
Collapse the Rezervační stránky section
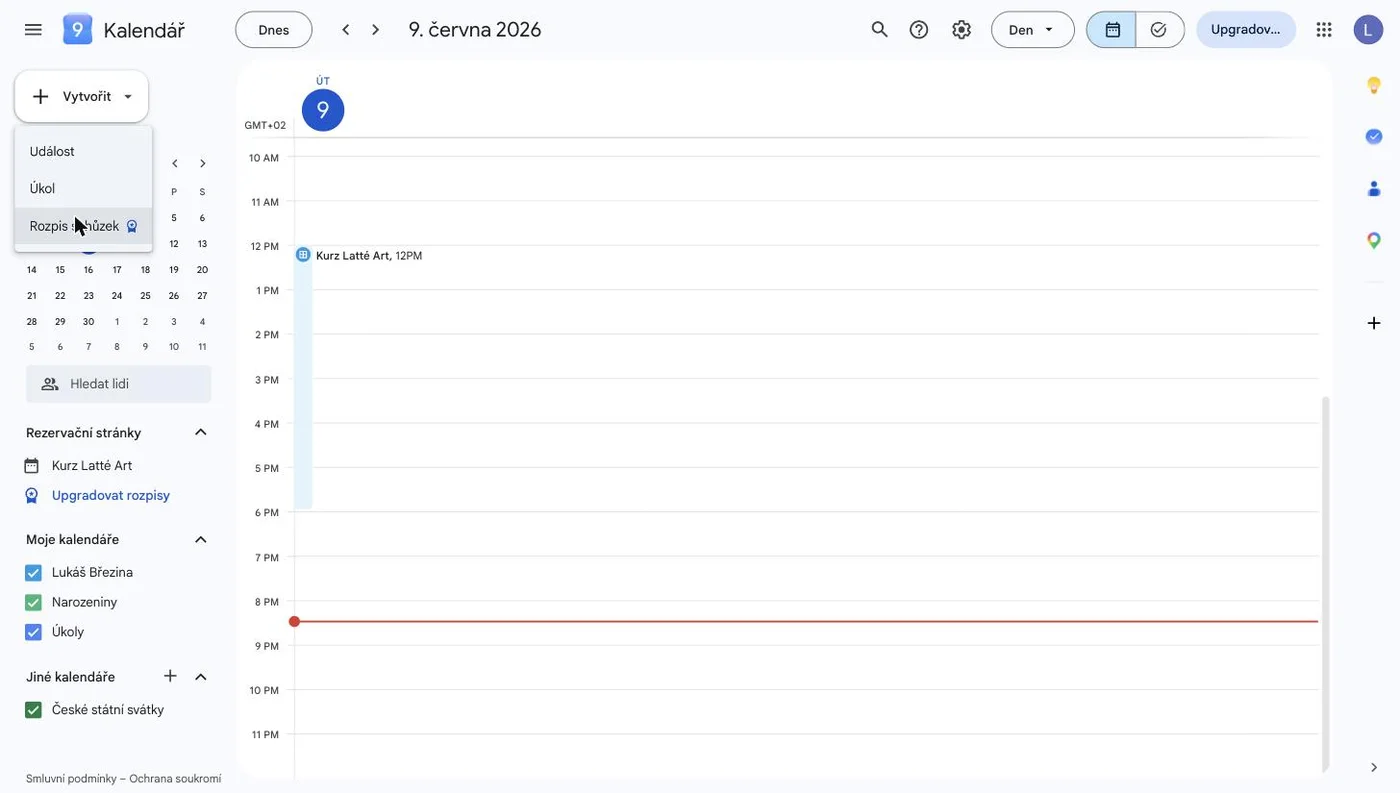click(201, 432)
